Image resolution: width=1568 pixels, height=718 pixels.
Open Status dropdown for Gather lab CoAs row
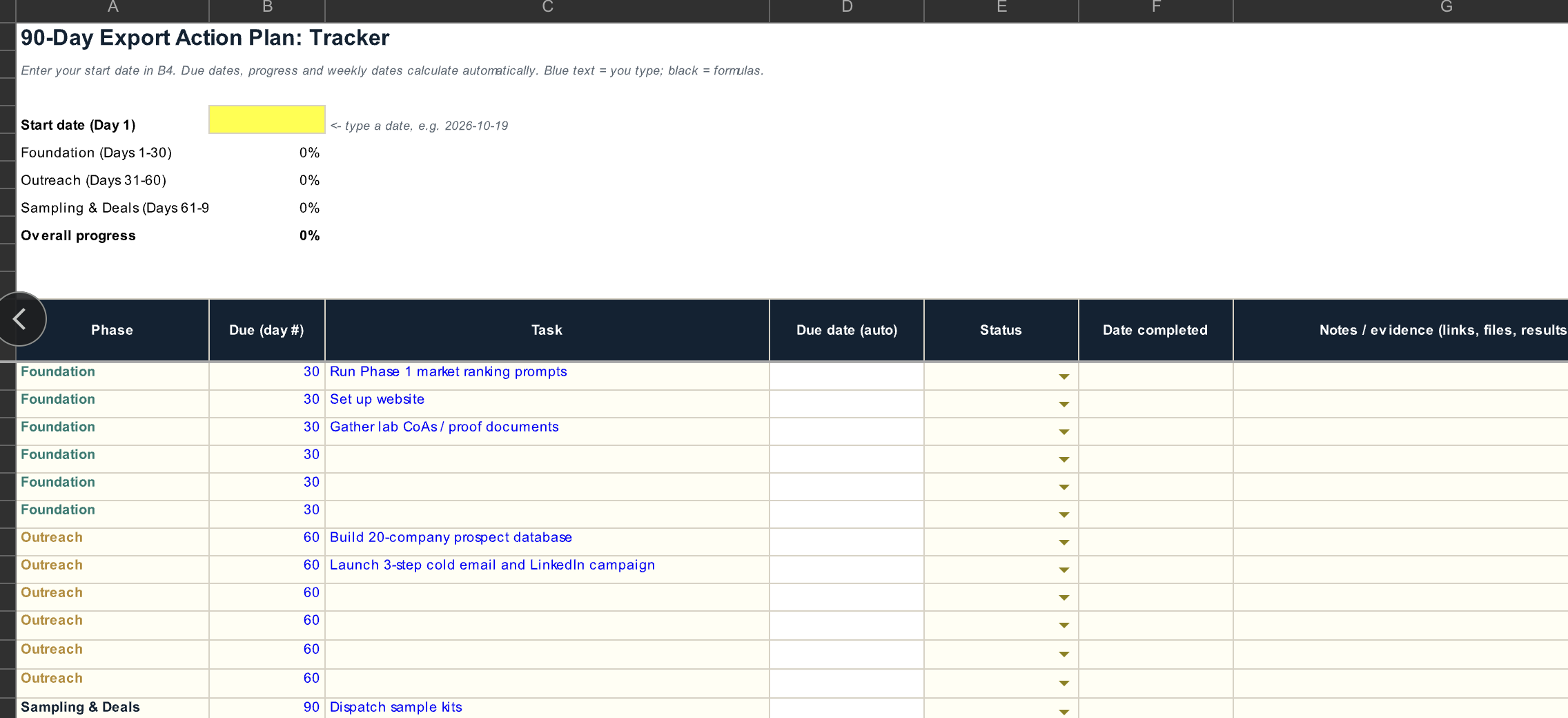click(x=1064, y=431)
